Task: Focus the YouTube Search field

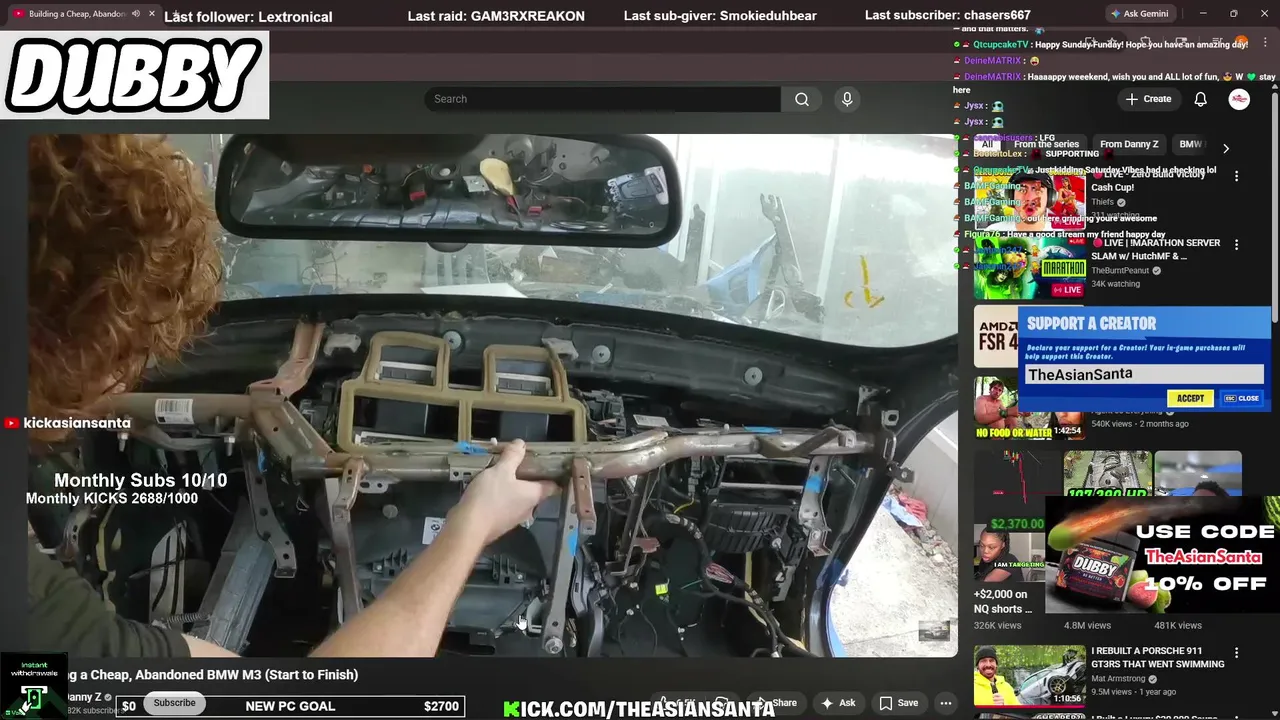Action: (602, 99)
